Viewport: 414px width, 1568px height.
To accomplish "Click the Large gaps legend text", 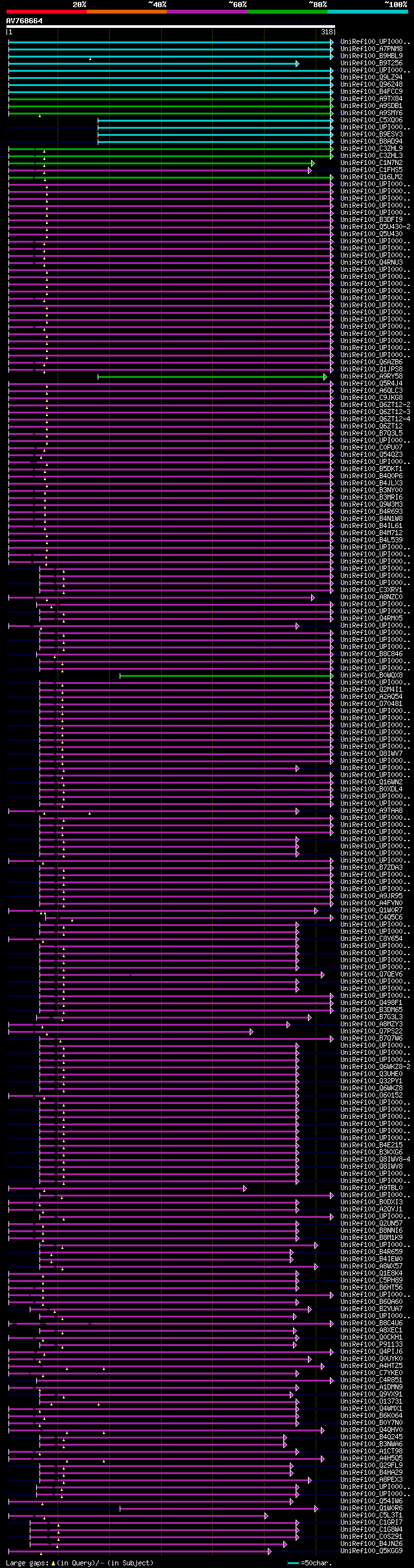I will 80,1563.
